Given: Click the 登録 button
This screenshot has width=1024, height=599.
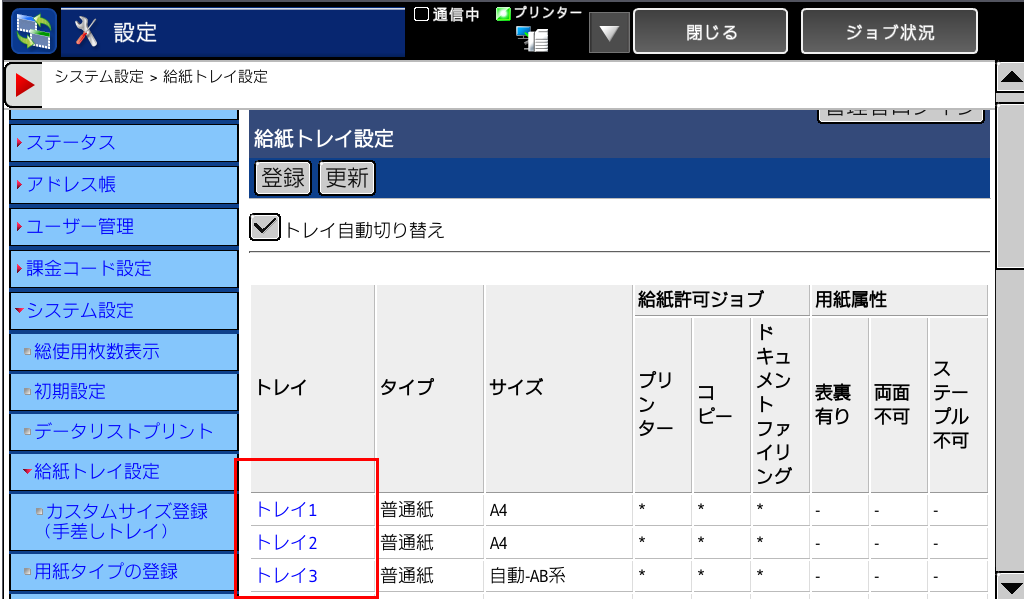Looking at the screenshot, I should pos(283,178).
